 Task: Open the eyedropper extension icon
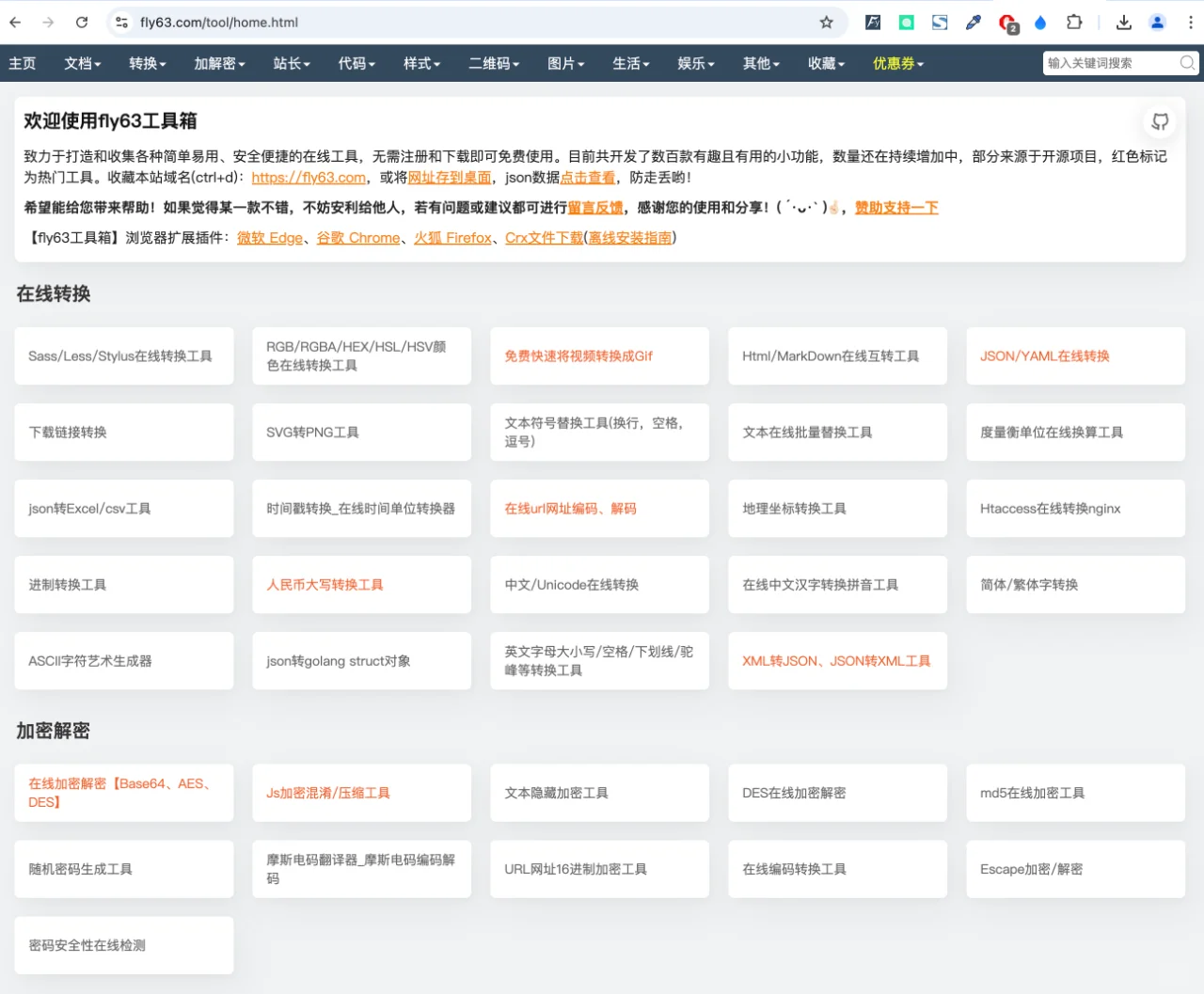click(973, 22)
